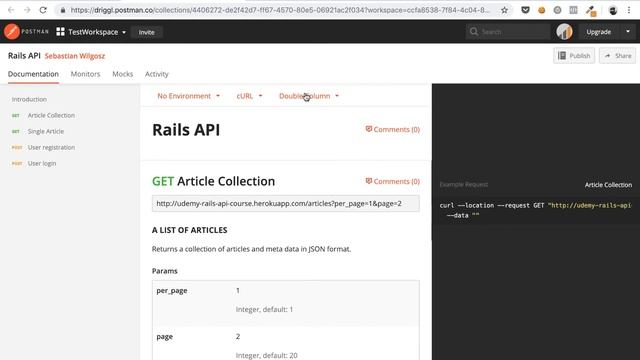This screenshot has width=640, height=360.
Task: Open the cURL language dropdown
Action: 249,96
